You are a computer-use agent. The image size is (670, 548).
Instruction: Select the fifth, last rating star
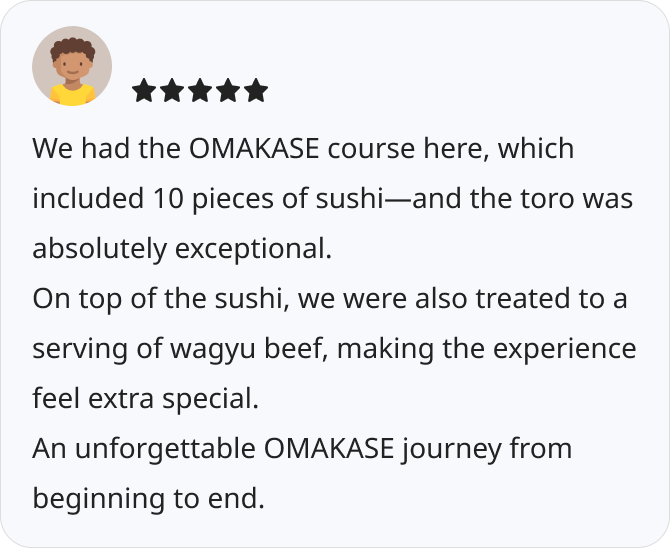point(256,91)
